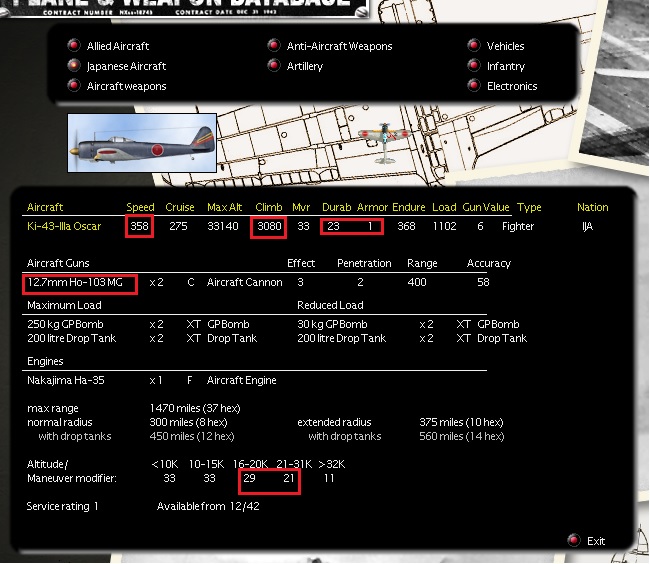Click the Climb column header
The height and width of the screenshot is (564, 650).
click(x=269, y=207)
